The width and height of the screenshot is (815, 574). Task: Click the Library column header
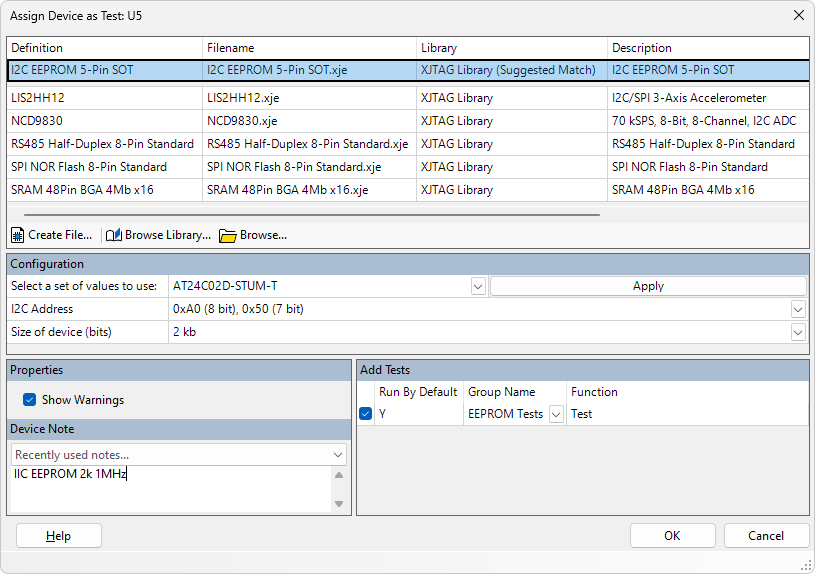(x=511, y=48)
